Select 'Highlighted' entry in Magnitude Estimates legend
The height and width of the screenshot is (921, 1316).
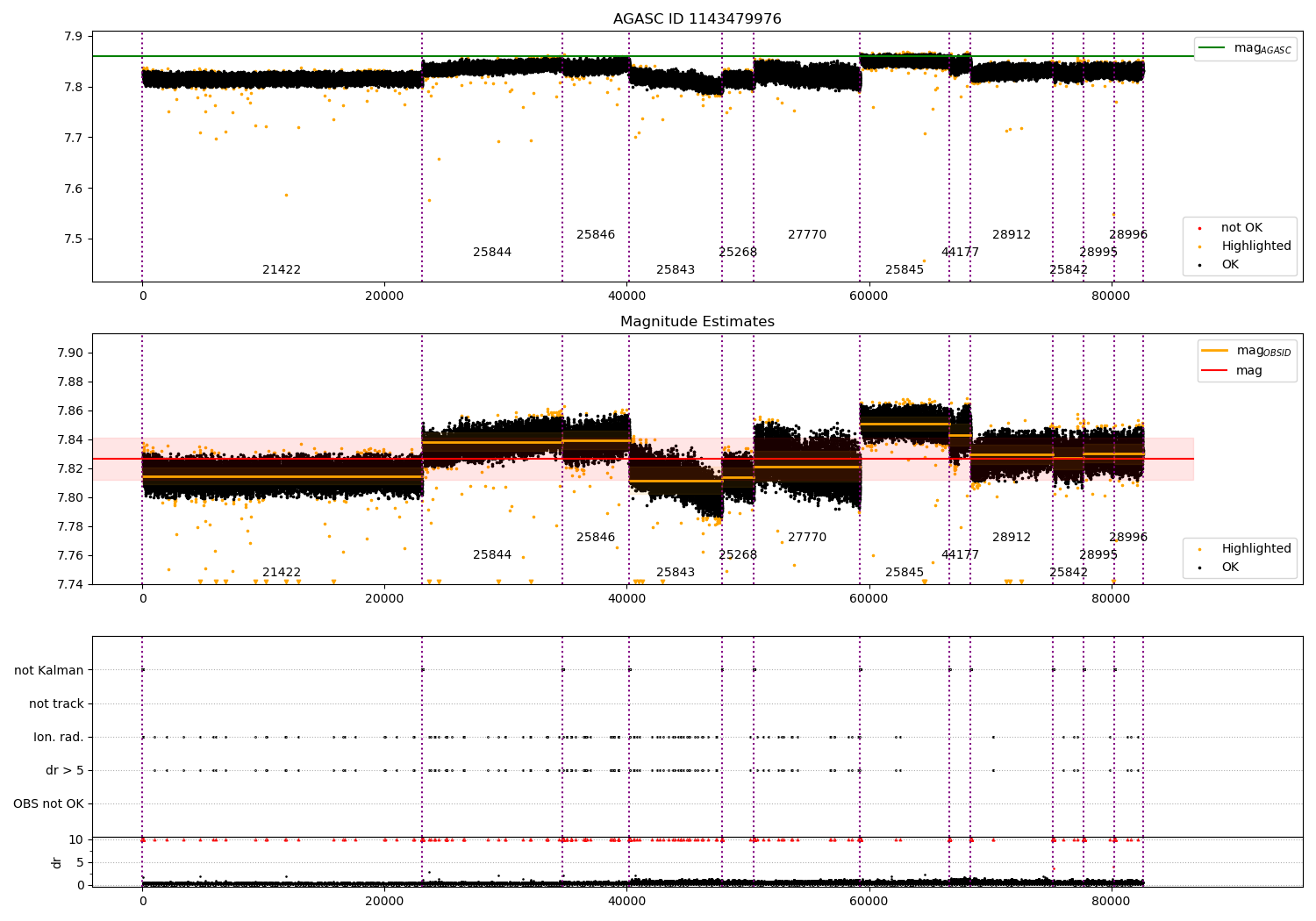pos(1256,549)
